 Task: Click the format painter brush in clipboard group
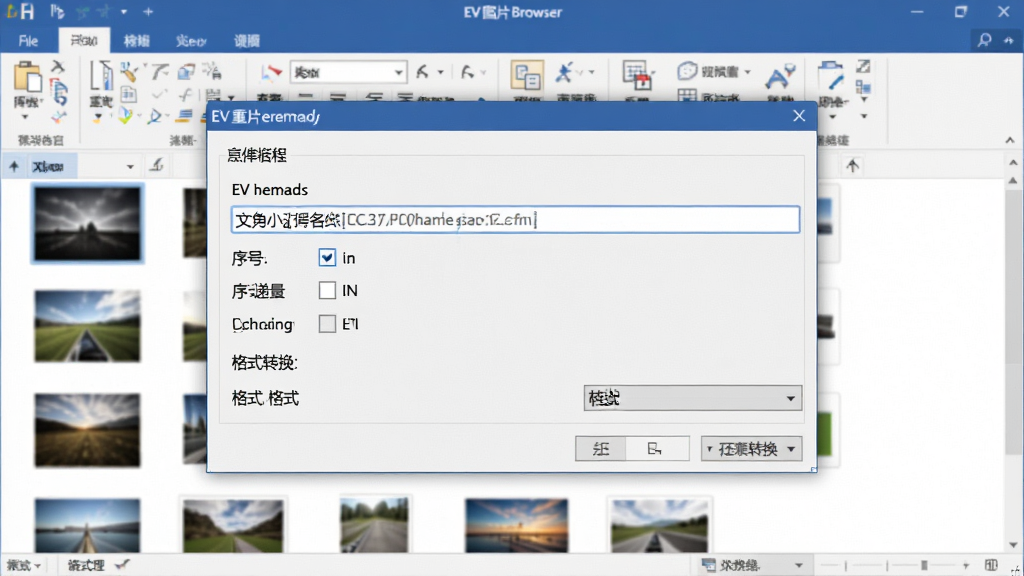click(59, 118)
